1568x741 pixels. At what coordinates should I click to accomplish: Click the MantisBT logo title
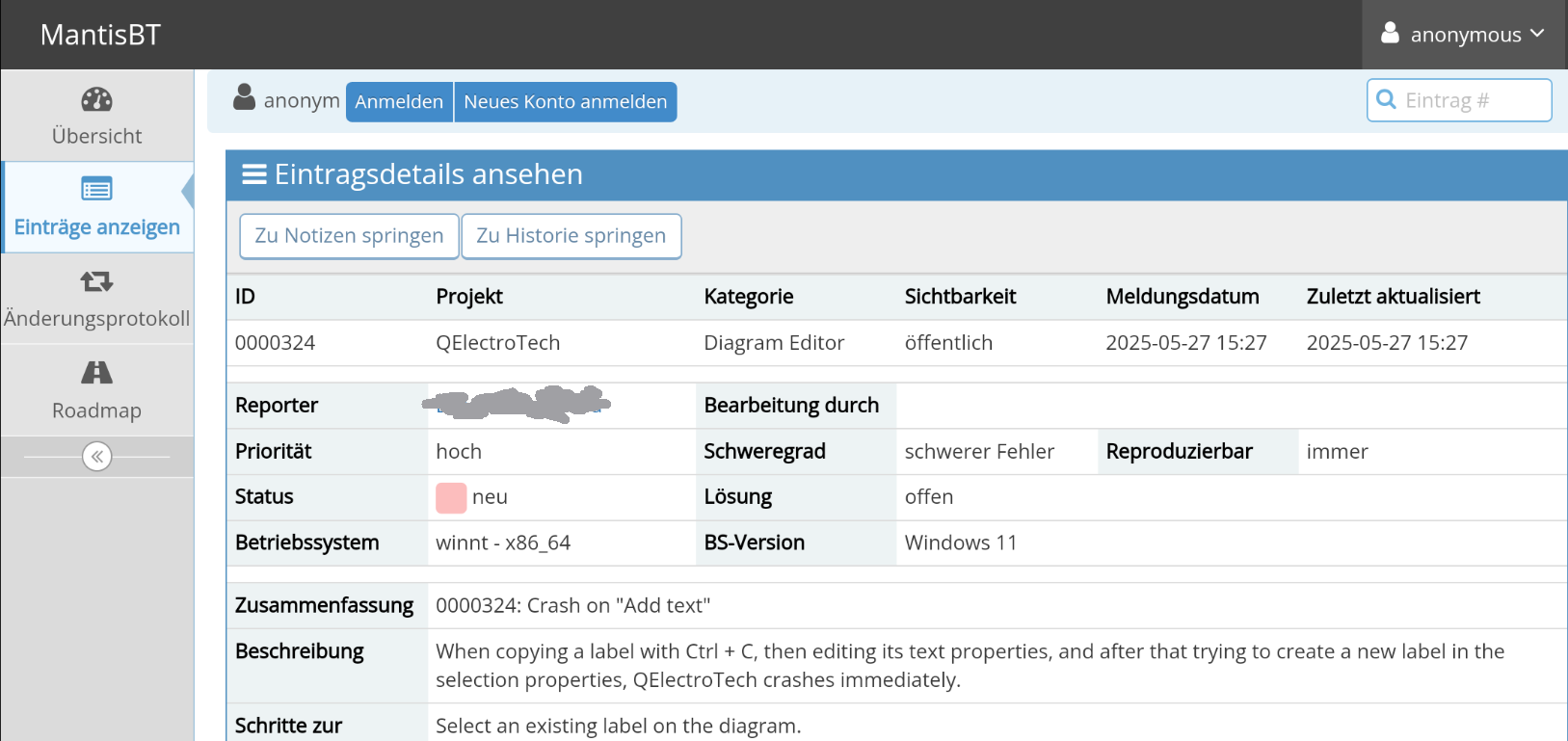100,35
